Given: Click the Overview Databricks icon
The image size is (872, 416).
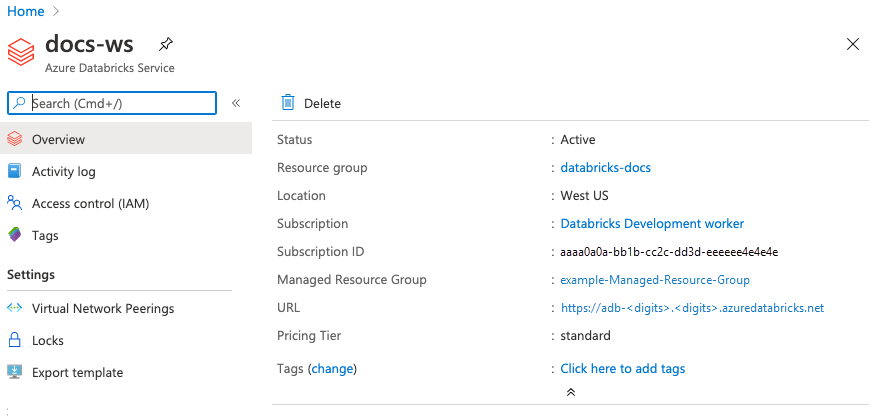Looking at the screenshot, I should [14, 139].
